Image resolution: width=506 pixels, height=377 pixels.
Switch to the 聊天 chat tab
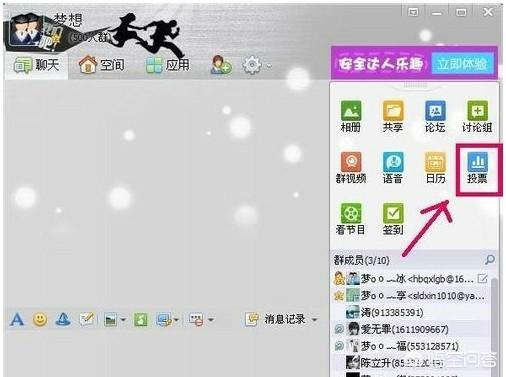(x=37, y=65)
